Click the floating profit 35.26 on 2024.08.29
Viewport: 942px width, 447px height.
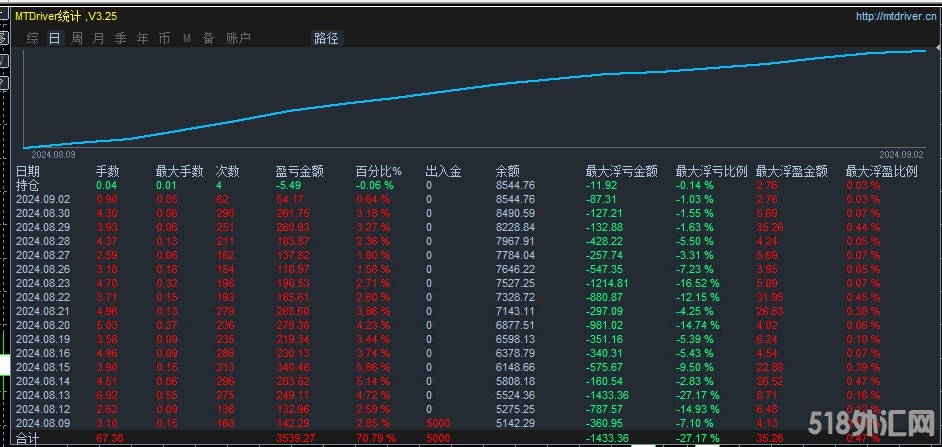pos(770,227)
